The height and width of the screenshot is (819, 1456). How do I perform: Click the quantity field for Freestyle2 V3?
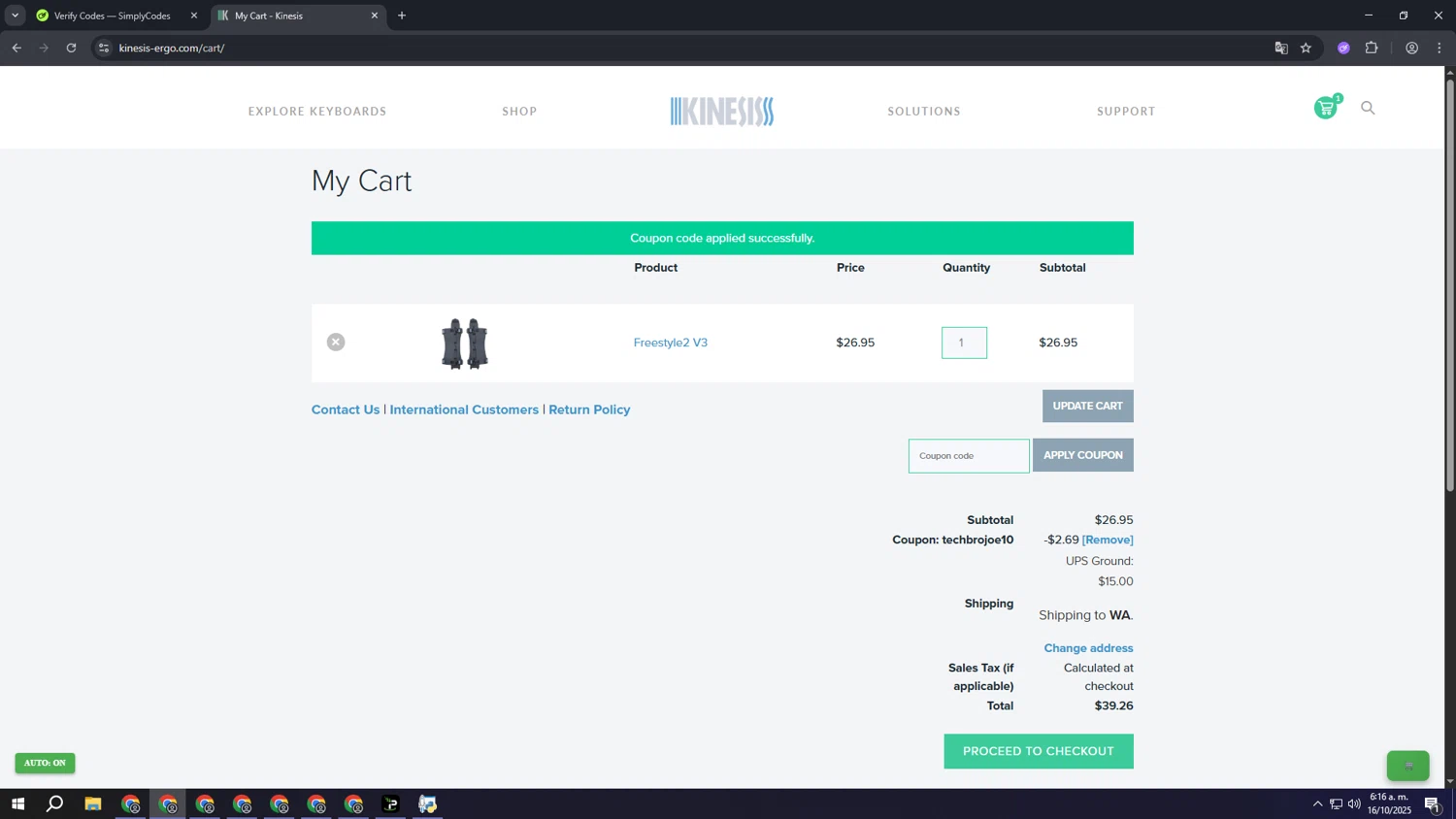click(x=964, y=343)
